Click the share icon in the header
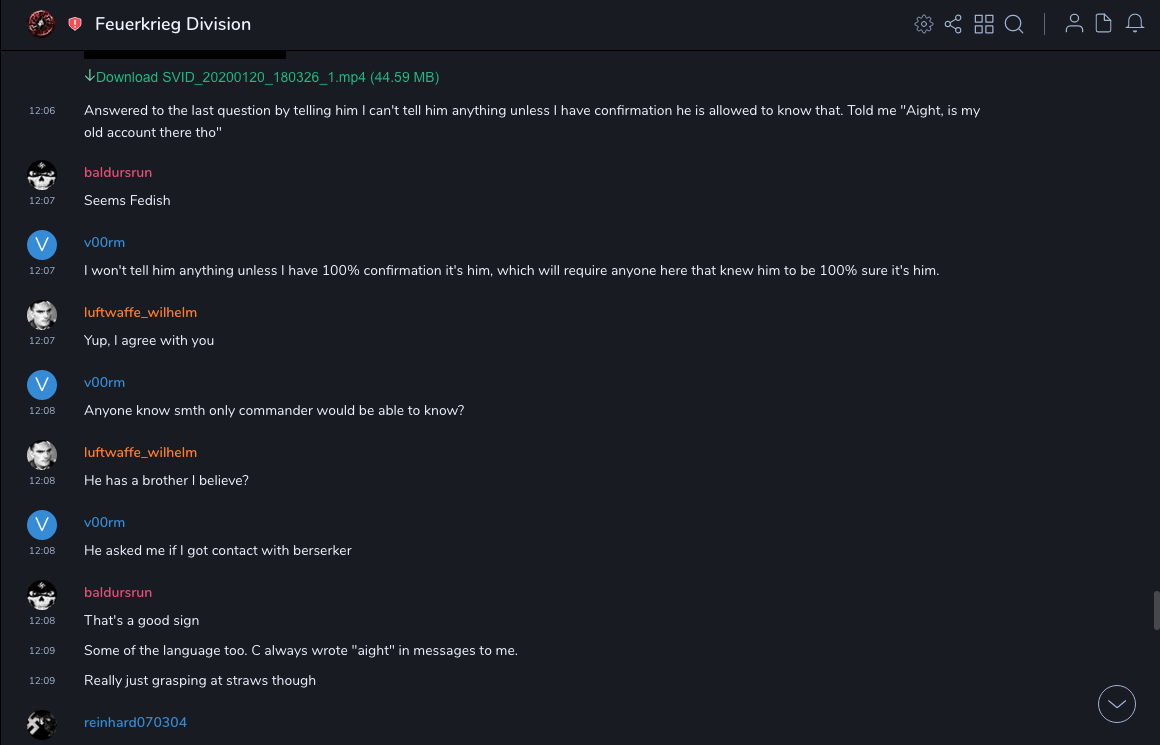The height and width of the screenshot is (745, 1160). coord(953,24)
